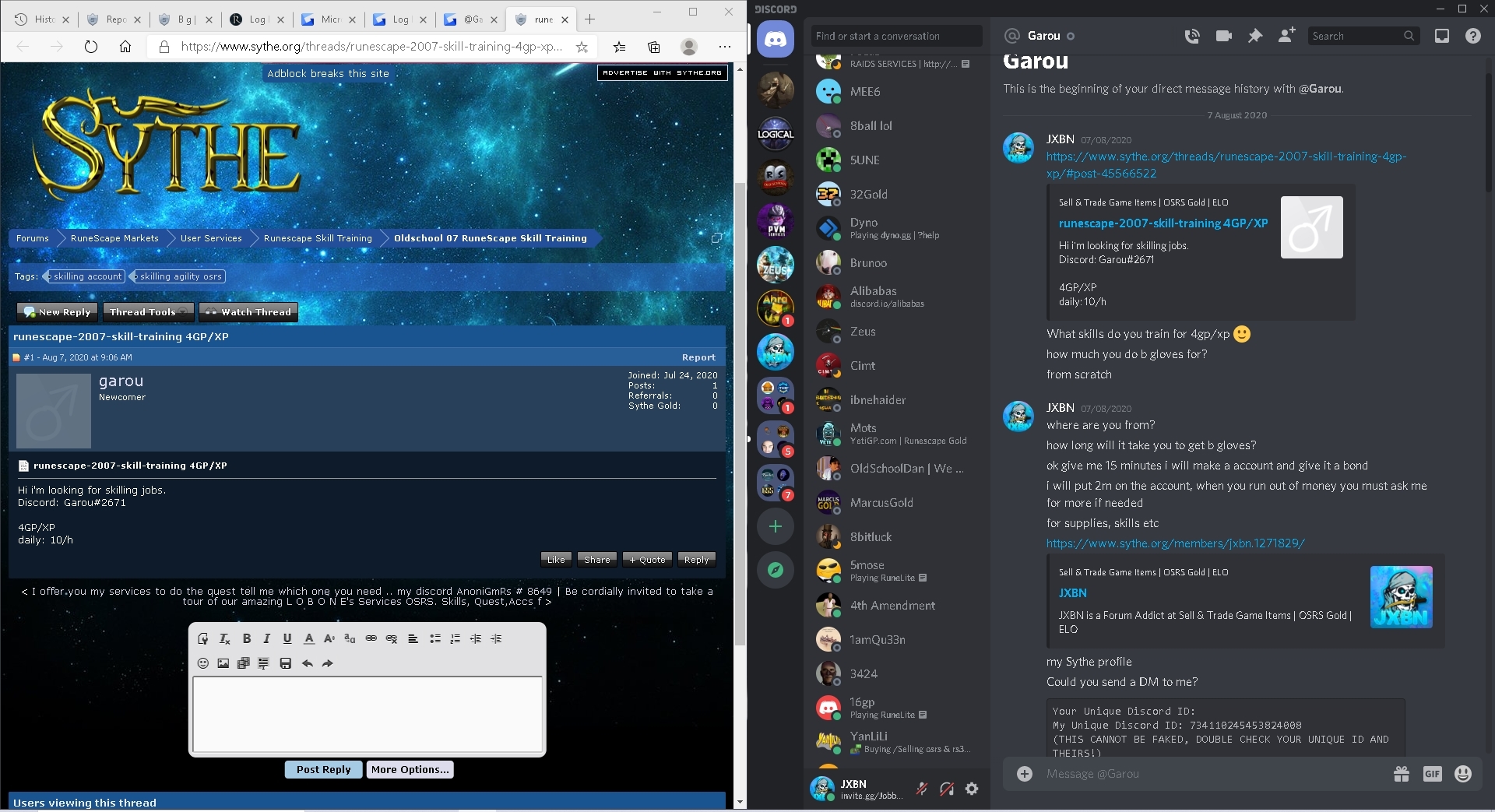Viewport: 1495px width, 812px height.
Task: Click the insert image icon in editor
Action: (223, 663)
